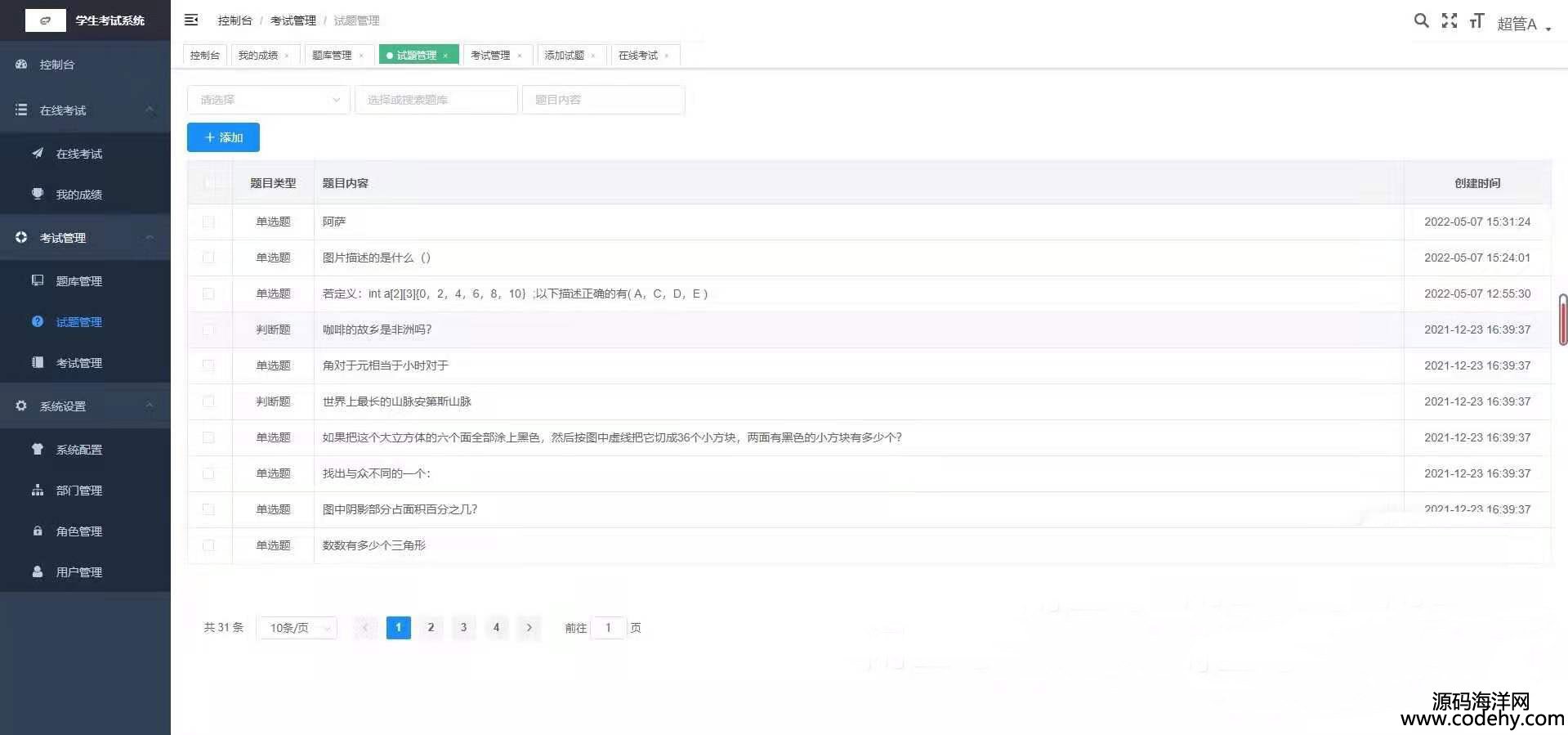The image size is (1568, 735).
Task: Click the 题目内容 search input field
Action: tap(603, 100)
